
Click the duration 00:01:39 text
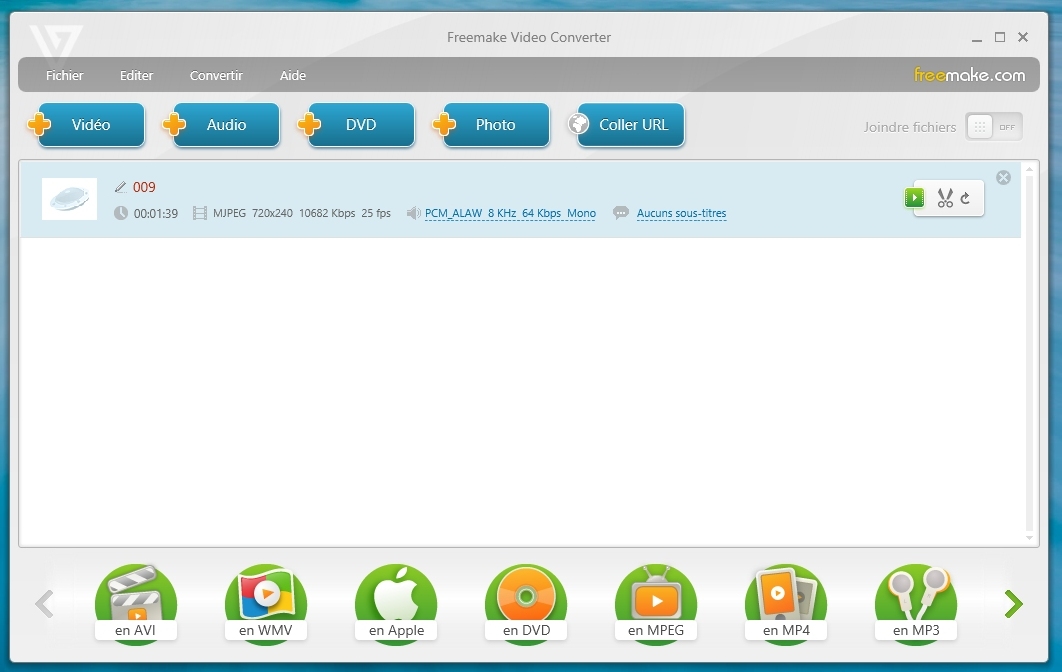tap(156, 213)
